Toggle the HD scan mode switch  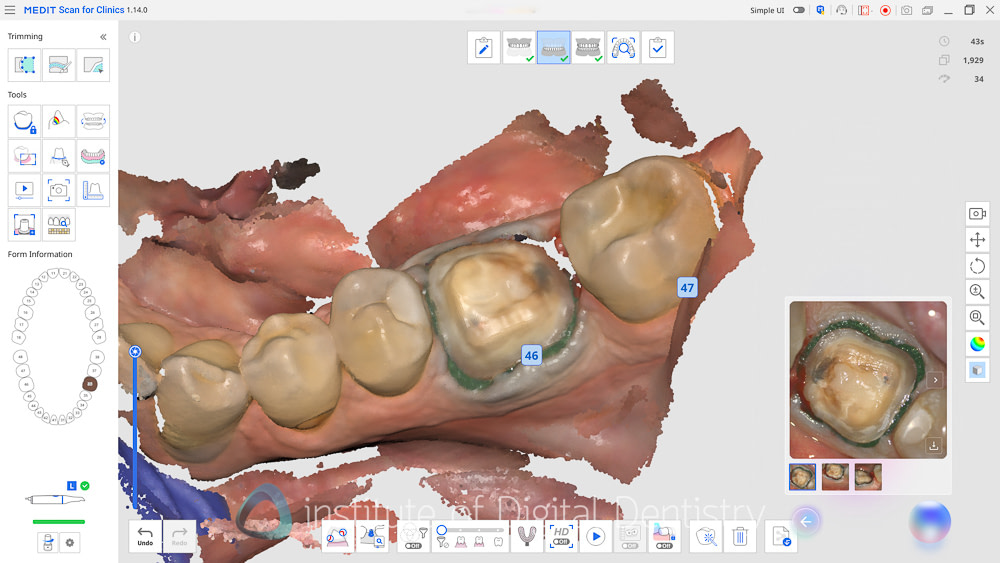click(x=561, y=542)
